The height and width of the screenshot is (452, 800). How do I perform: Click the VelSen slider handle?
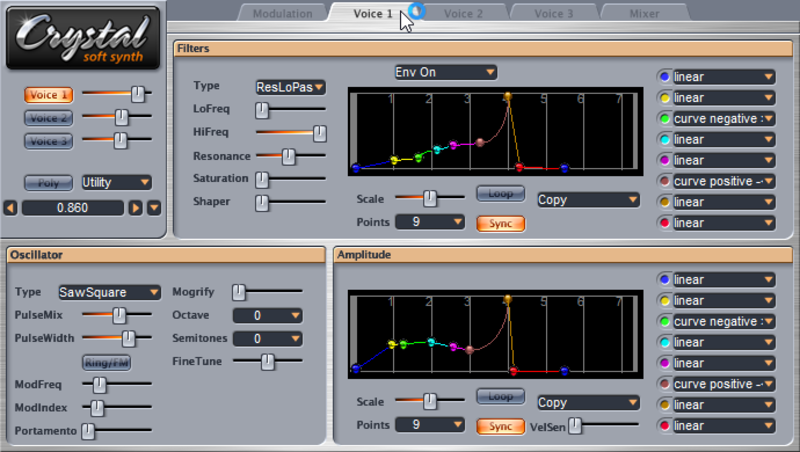pos(575,425)
